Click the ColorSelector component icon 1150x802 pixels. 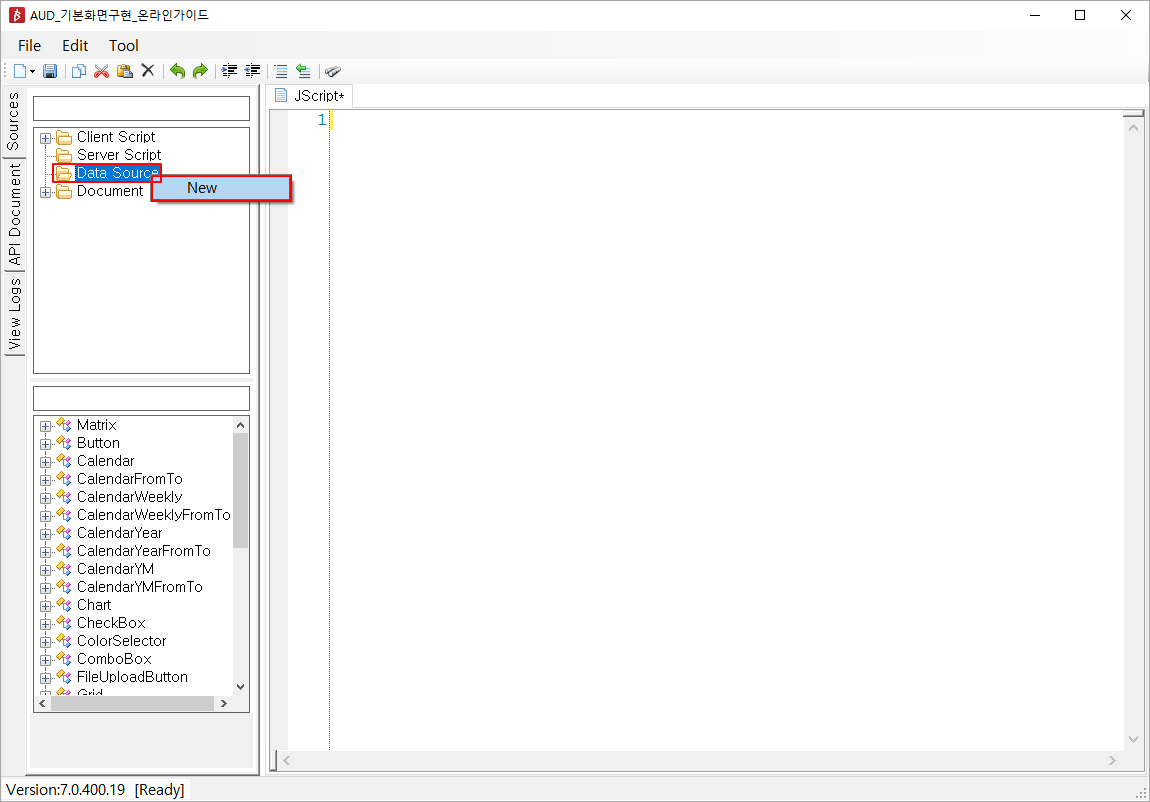click(x=64, y=641)
